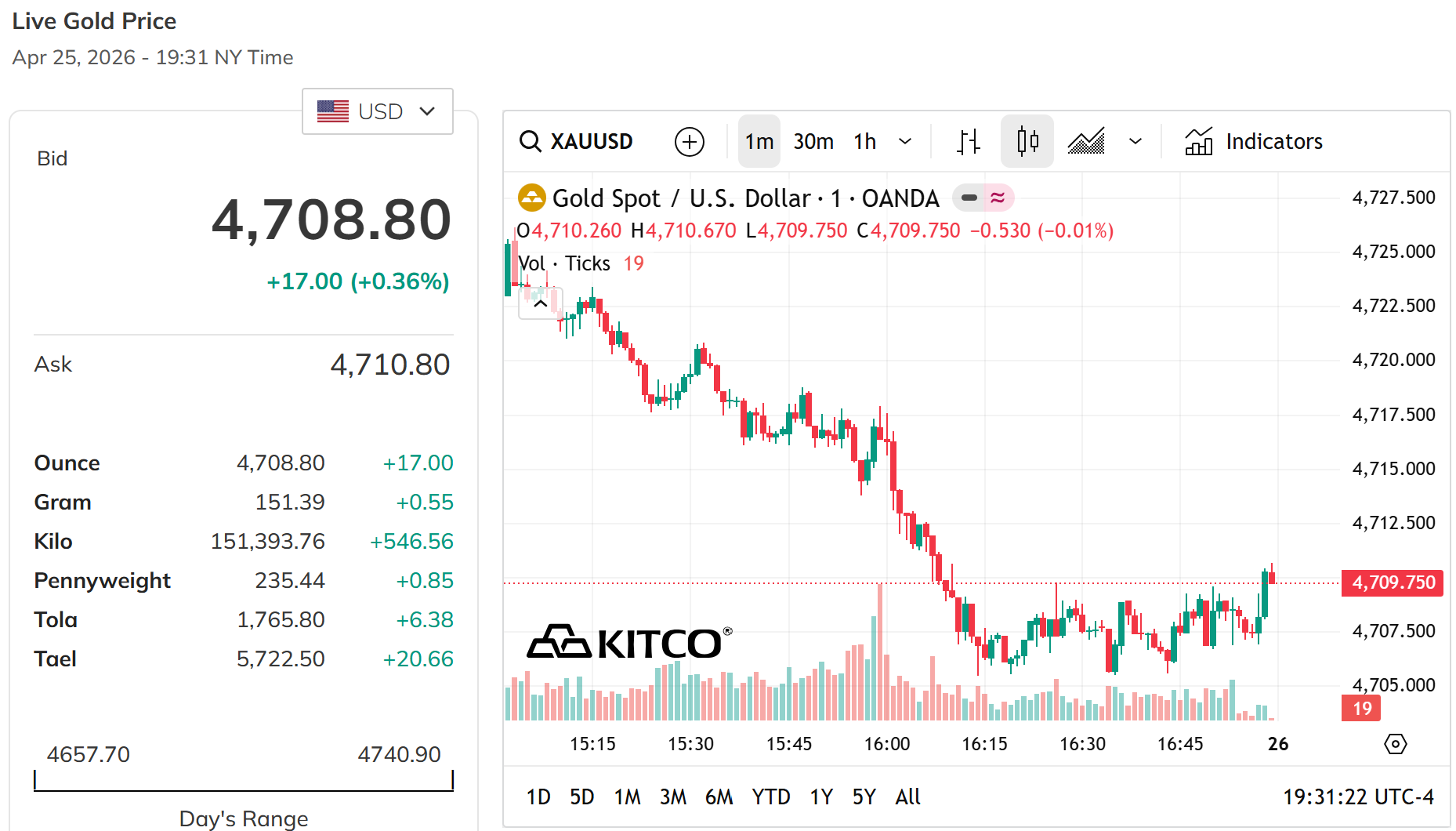Click the add symbol compare plus icon
Image resolution: width=1456 pixels, height=831 pixels.
tap(689, 142)
